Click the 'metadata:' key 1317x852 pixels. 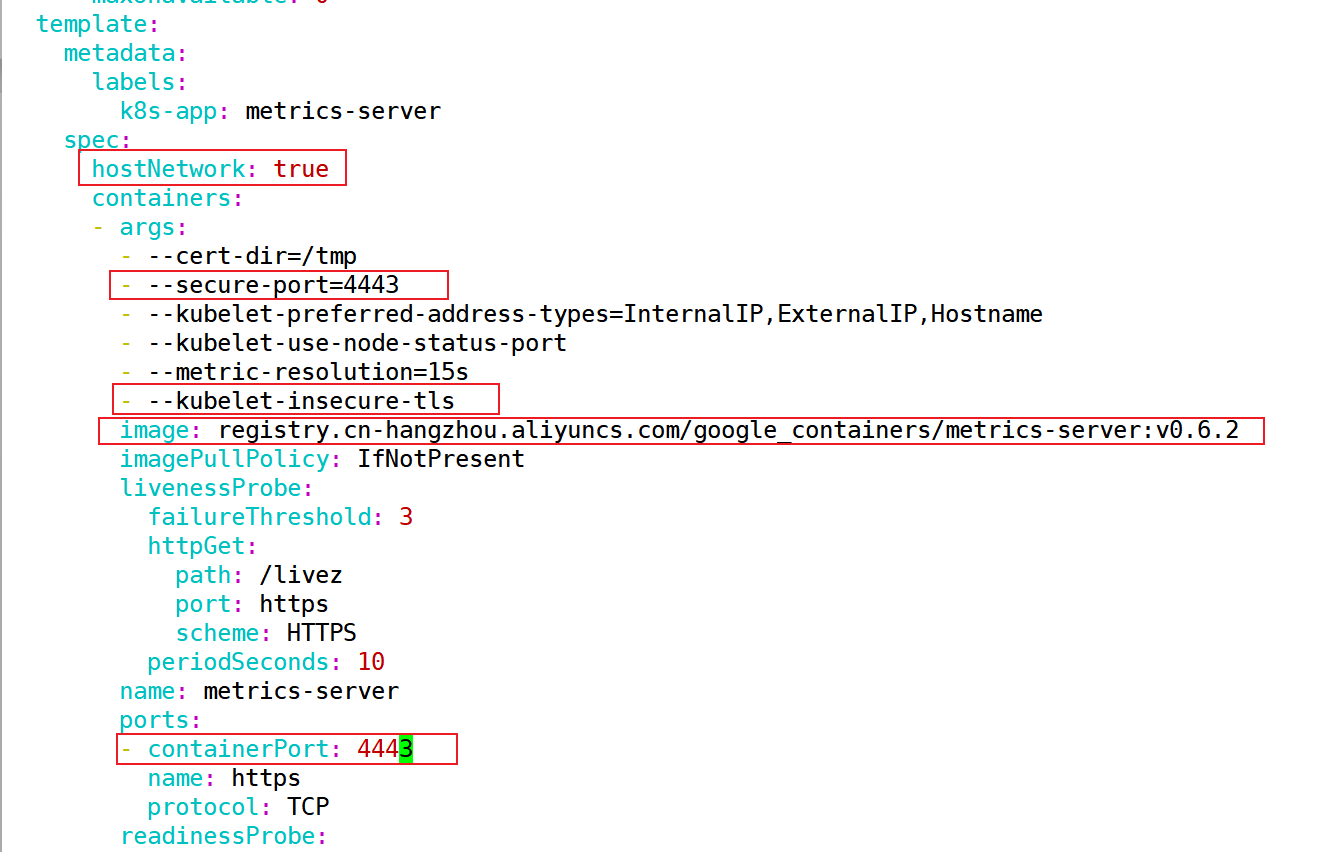point(126,52)
